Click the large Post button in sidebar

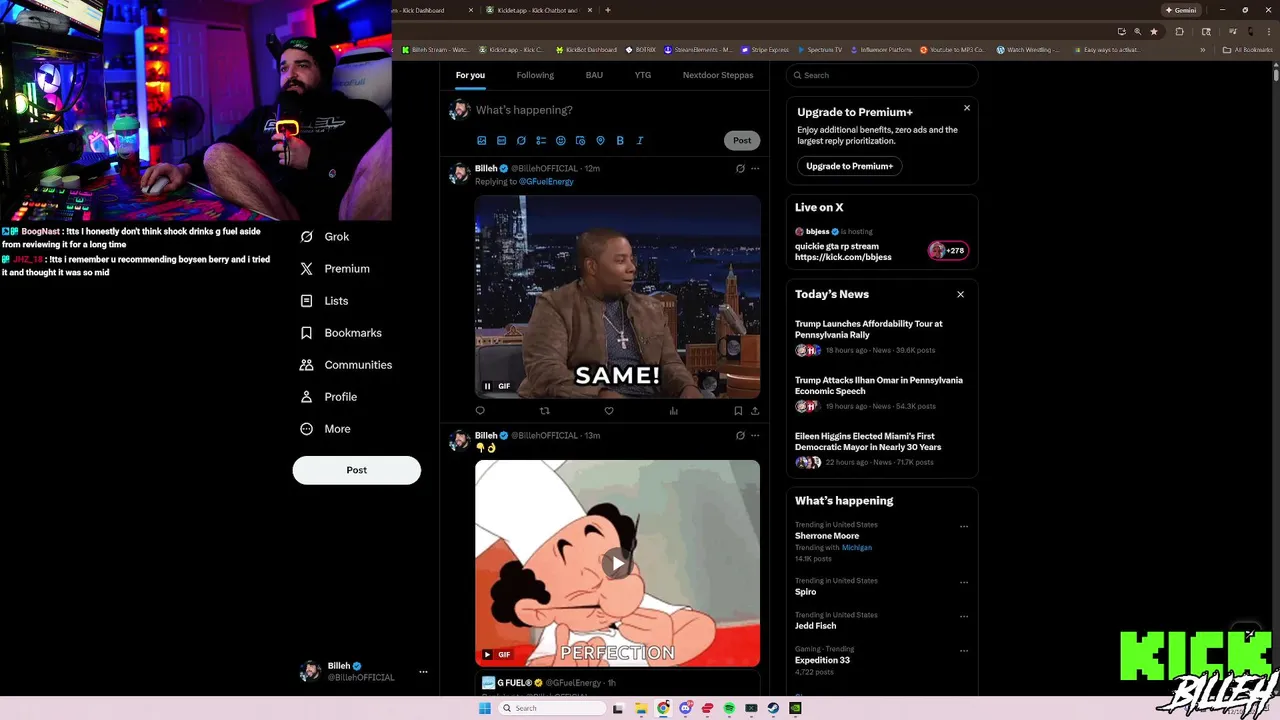tap(357, 470)
